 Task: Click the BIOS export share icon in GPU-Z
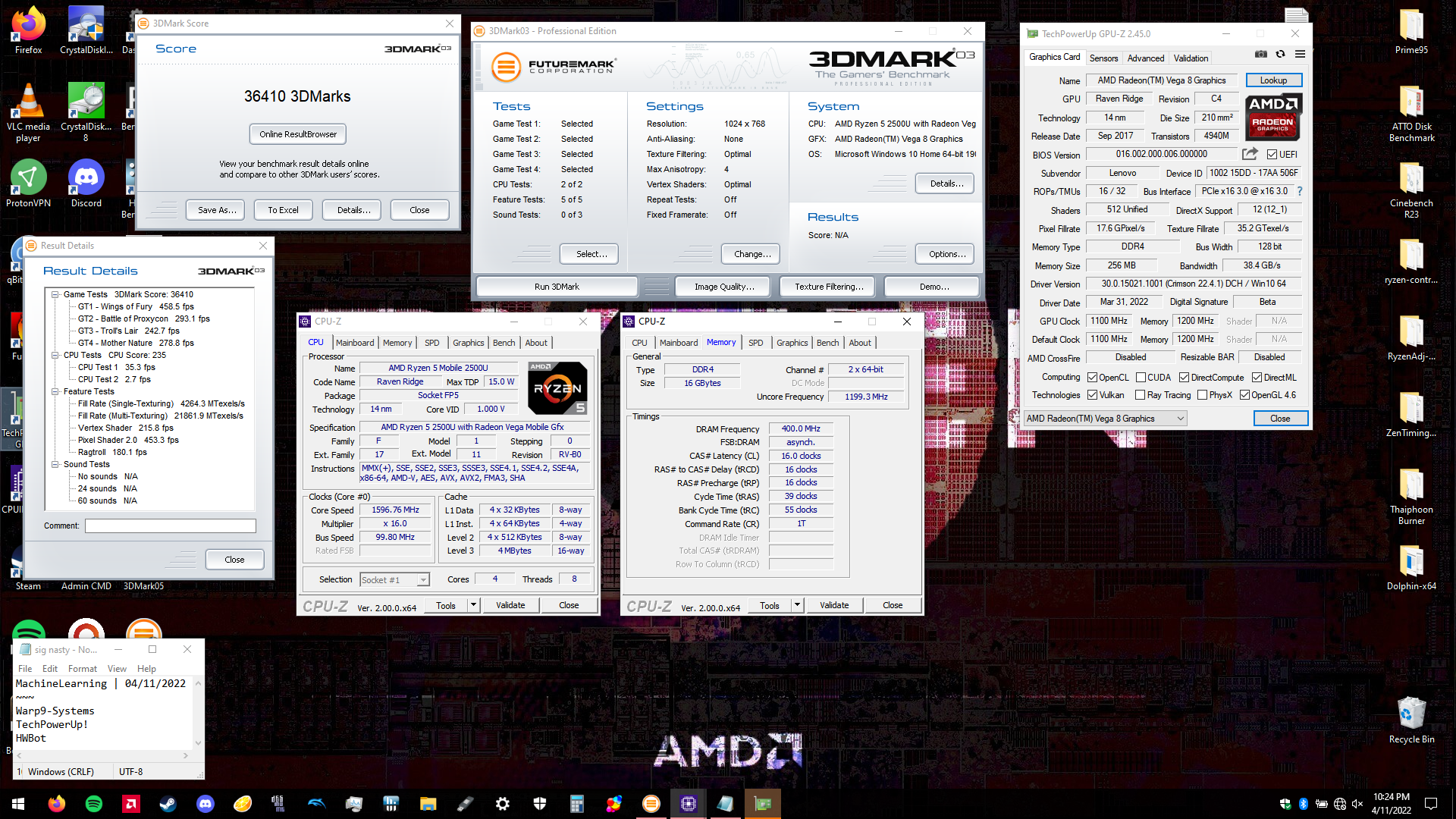1250,154
